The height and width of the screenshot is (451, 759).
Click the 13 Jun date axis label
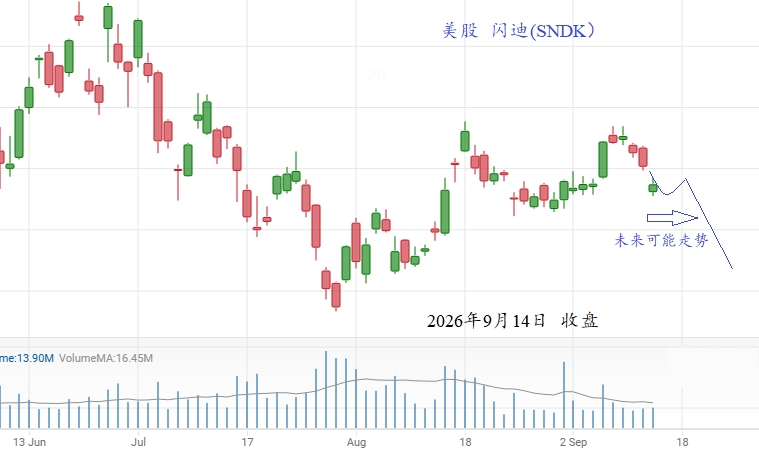coord(30,442)
